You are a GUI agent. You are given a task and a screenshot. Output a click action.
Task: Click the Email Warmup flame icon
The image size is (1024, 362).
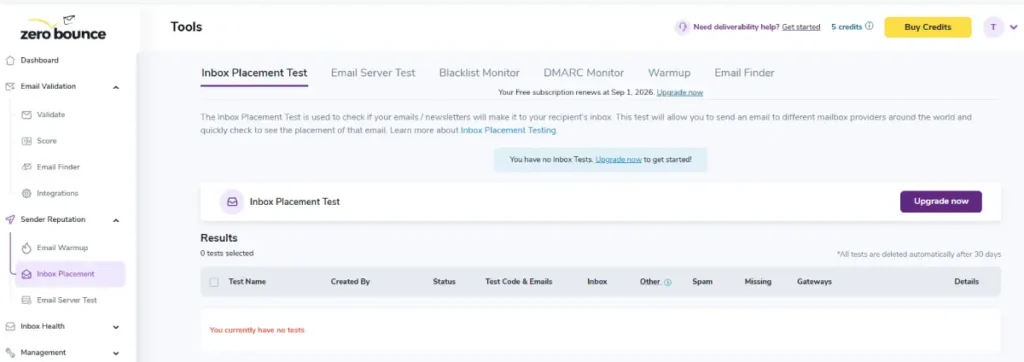27,248
